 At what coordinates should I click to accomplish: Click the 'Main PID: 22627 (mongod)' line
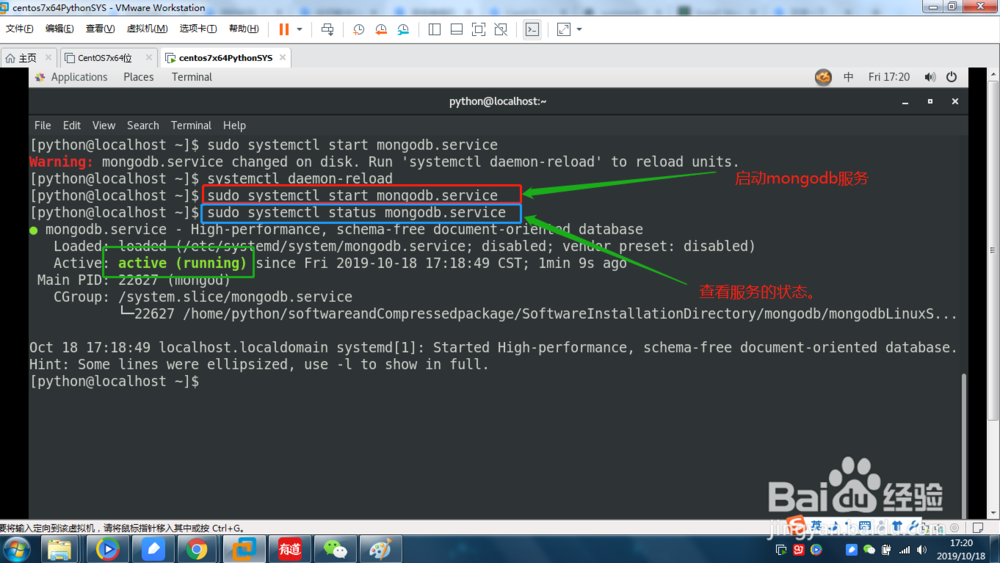click(x=133, y=281)
